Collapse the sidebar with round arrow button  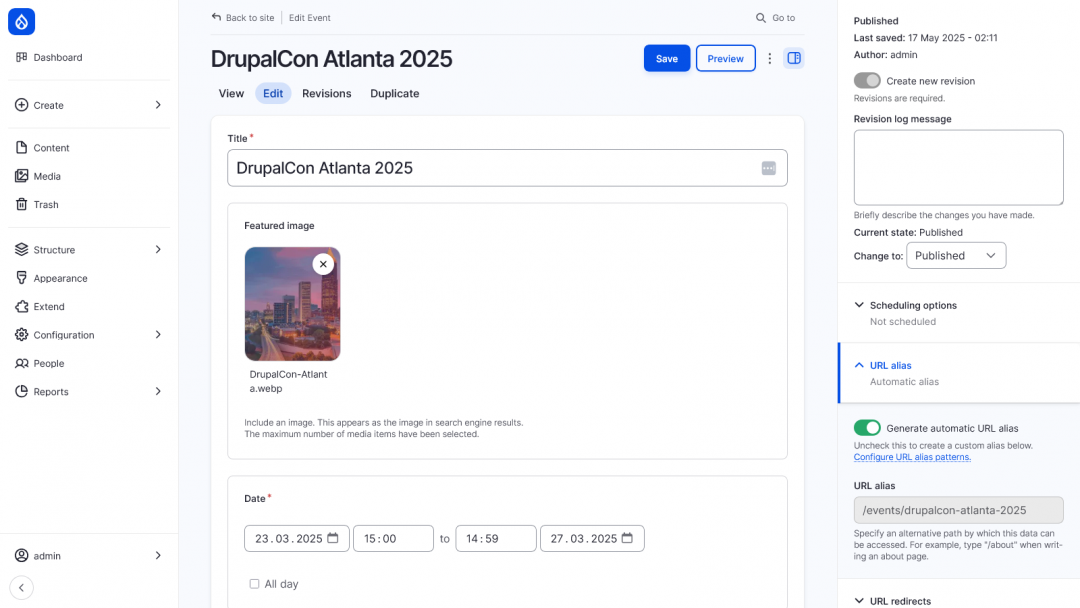(21, 587)
